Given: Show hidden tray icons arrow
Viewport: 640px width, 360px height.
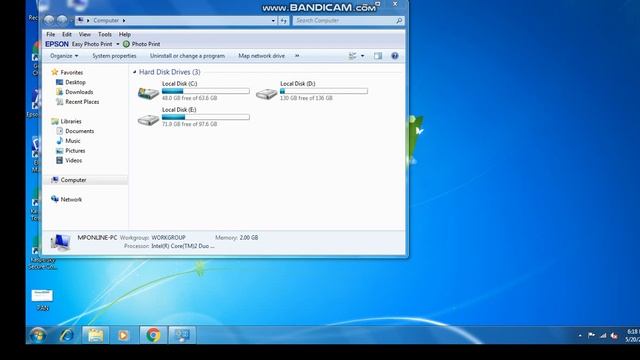Looking at the screenshot, I should coord(580,336).
